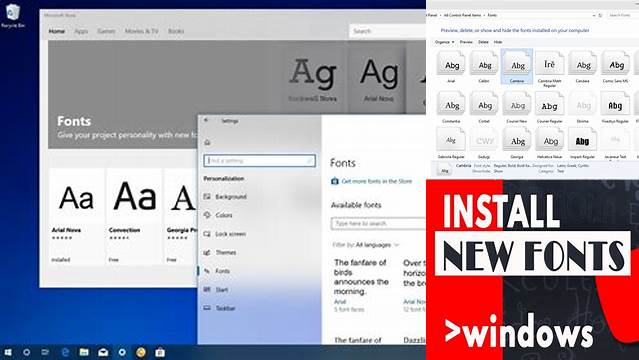Click the Windows Start button on taskbar
Image resolution: width=639 pixels, height=360 pixels.
click(8, 352)
